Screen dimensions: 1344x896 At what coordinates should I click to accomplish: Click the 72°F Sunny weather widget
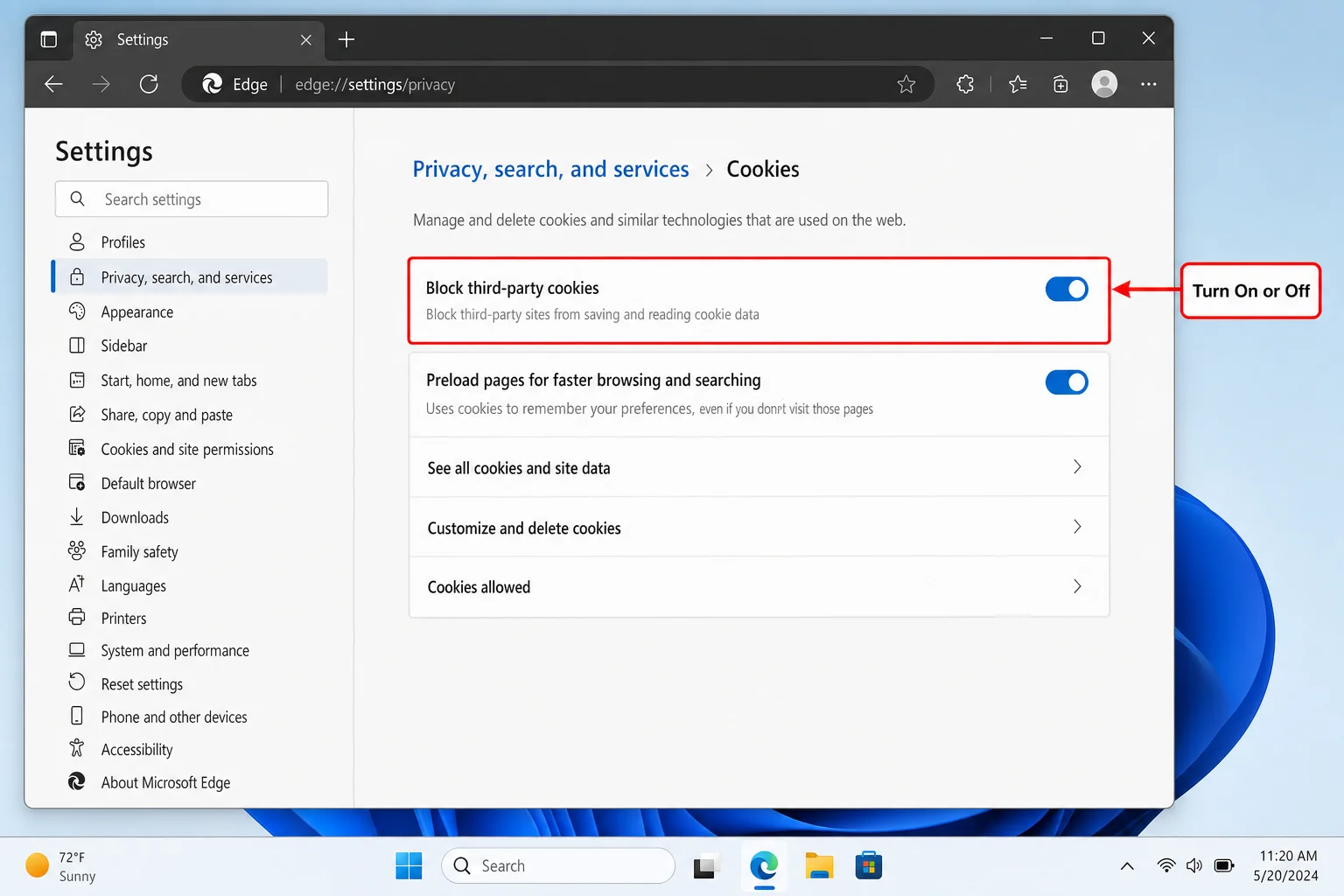61,866
